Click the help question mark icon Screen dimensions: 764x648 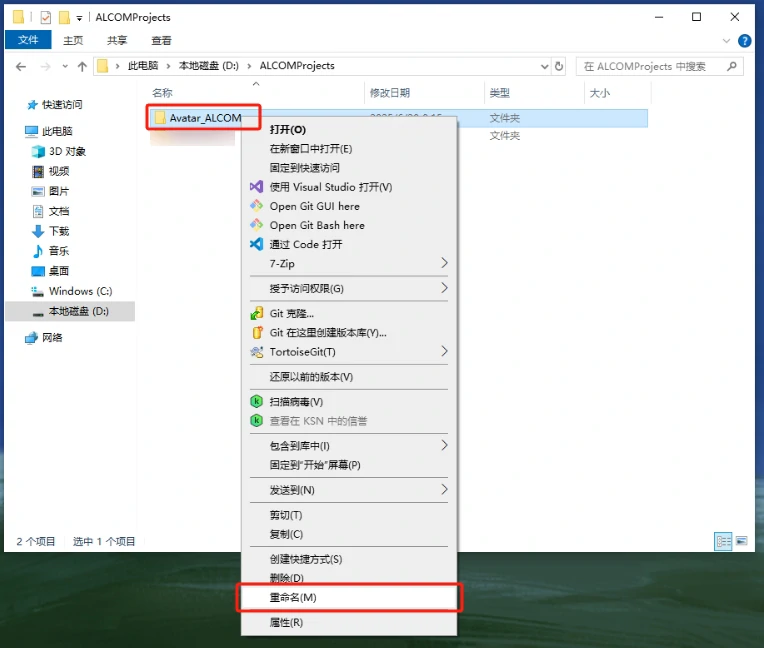tap(744, 40)
